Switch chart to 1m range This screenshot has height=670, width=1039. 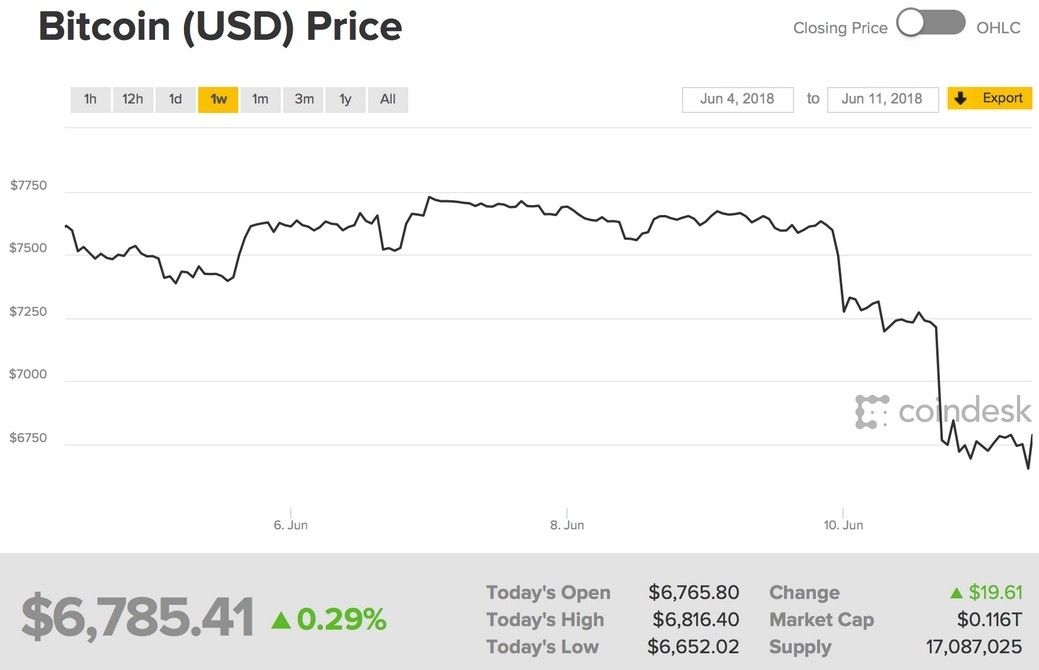[x=260, y=99]
